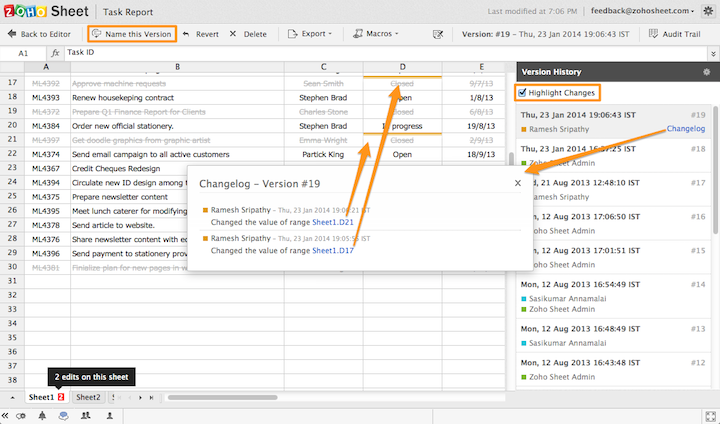Click the formula bar containing Task ID

[x=280, y=52]
